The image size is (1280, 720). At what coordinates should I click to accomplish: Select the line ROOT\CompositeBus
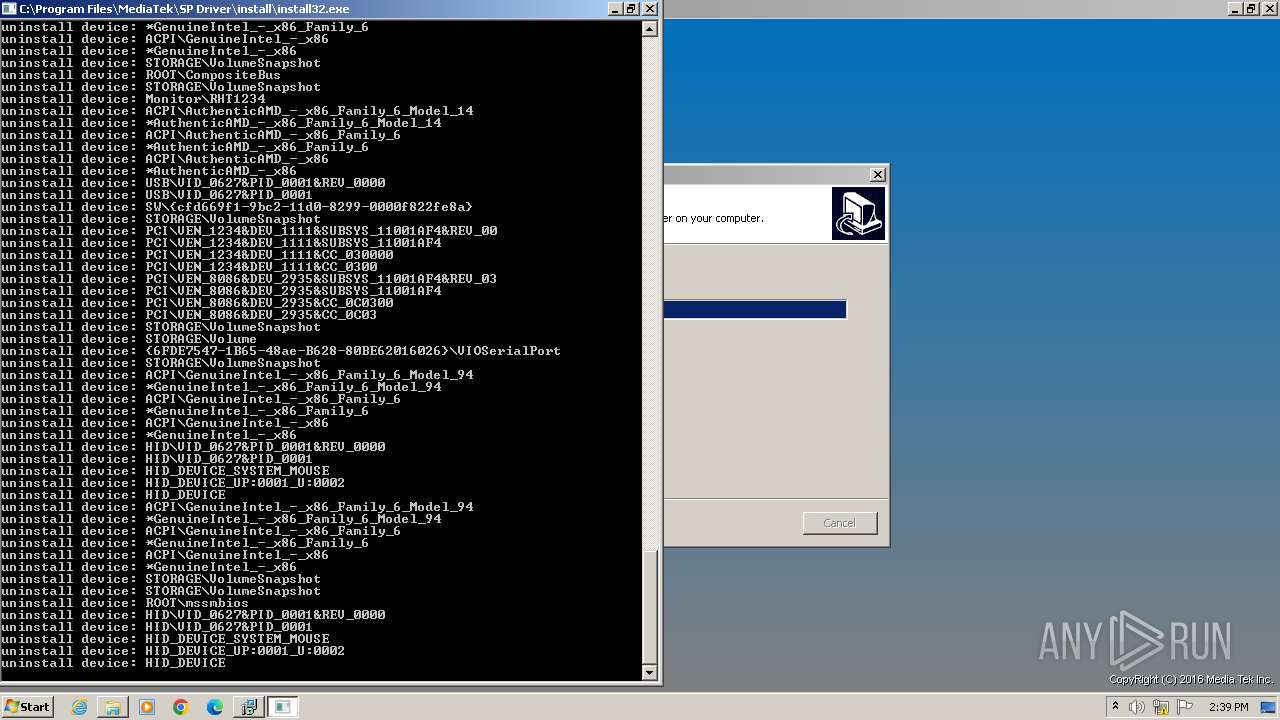pyautogui.click(x=141, y=75)
